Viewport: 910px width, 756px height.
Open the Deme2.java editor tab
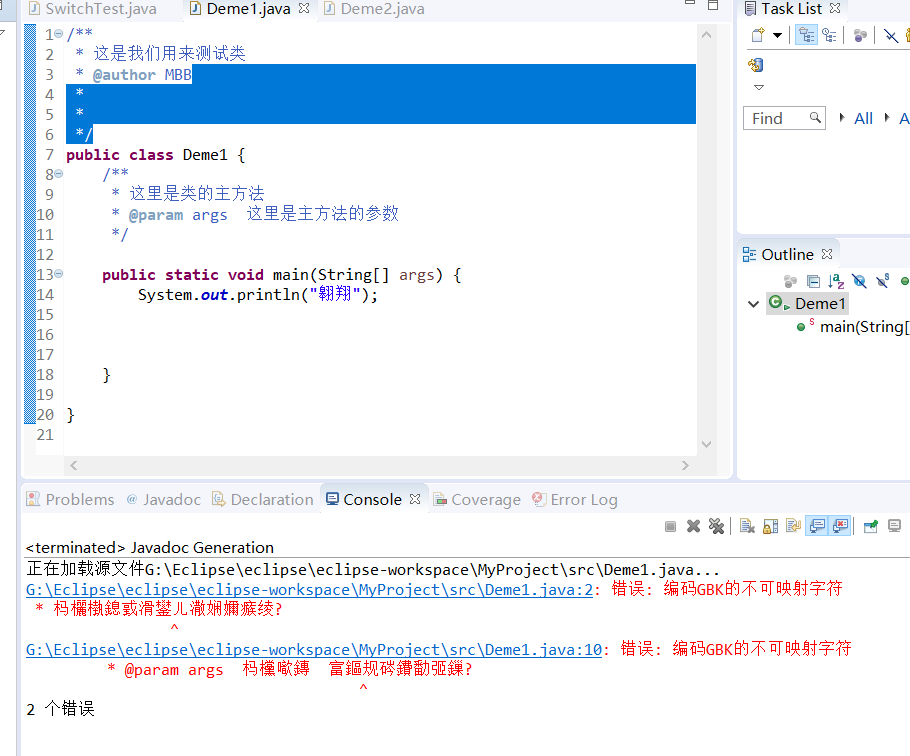[374, 9]
